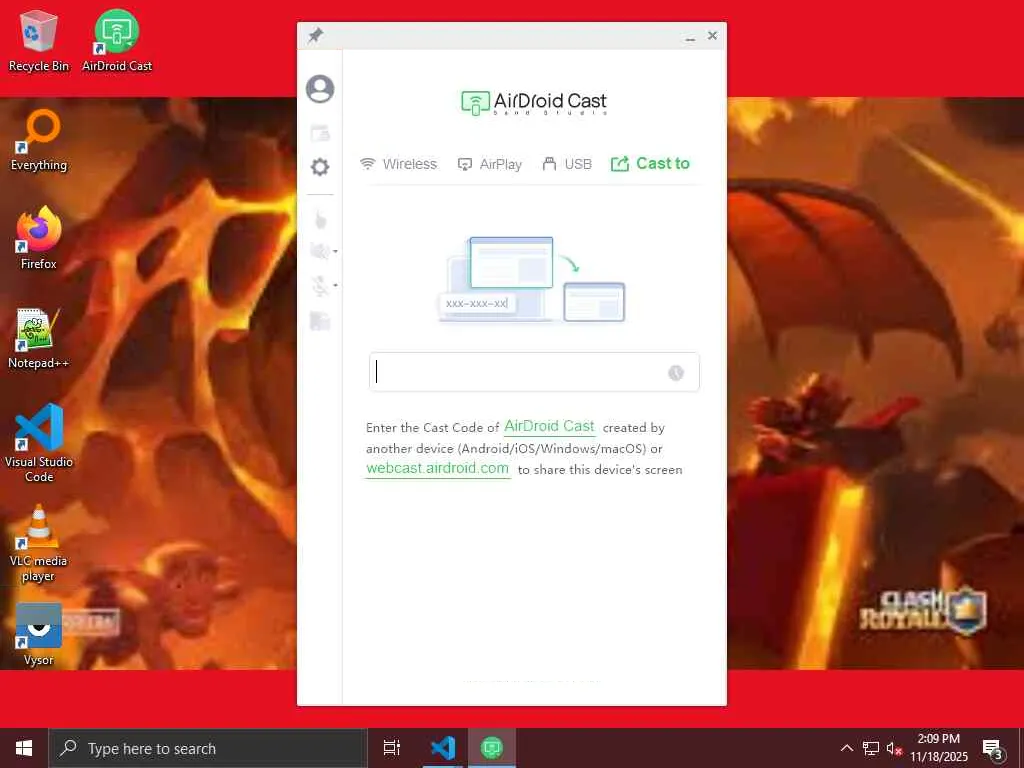Select the Firefox desktop shortcut
1024x768 pixels.
click(39, 238)
